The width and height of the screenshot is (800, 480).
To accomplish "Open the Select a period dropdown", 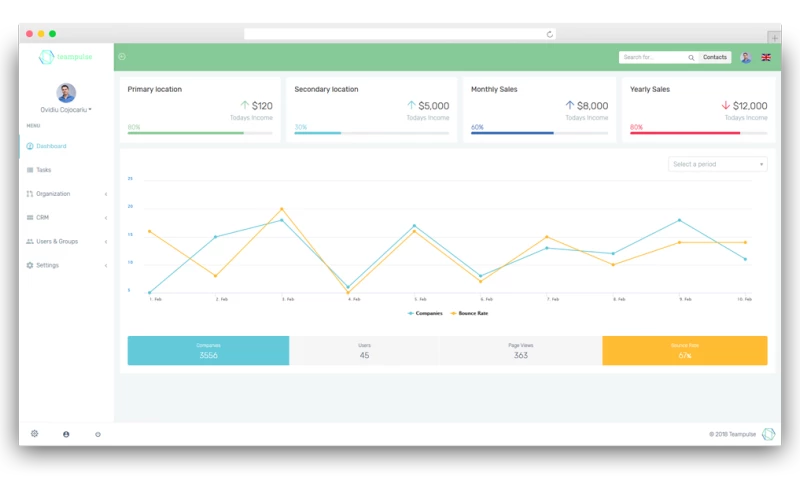I will point(717,164).
